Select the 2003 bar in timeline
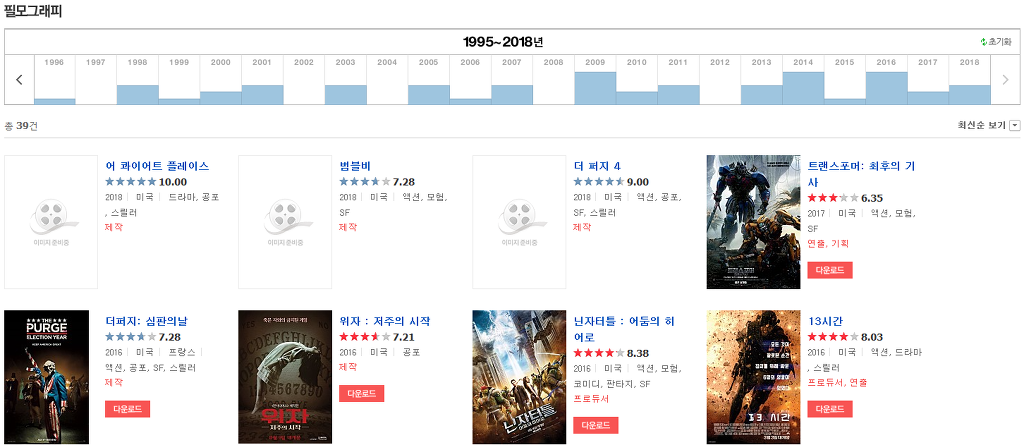The width and height of the screenshot is (1024, 445). [345, 95]
